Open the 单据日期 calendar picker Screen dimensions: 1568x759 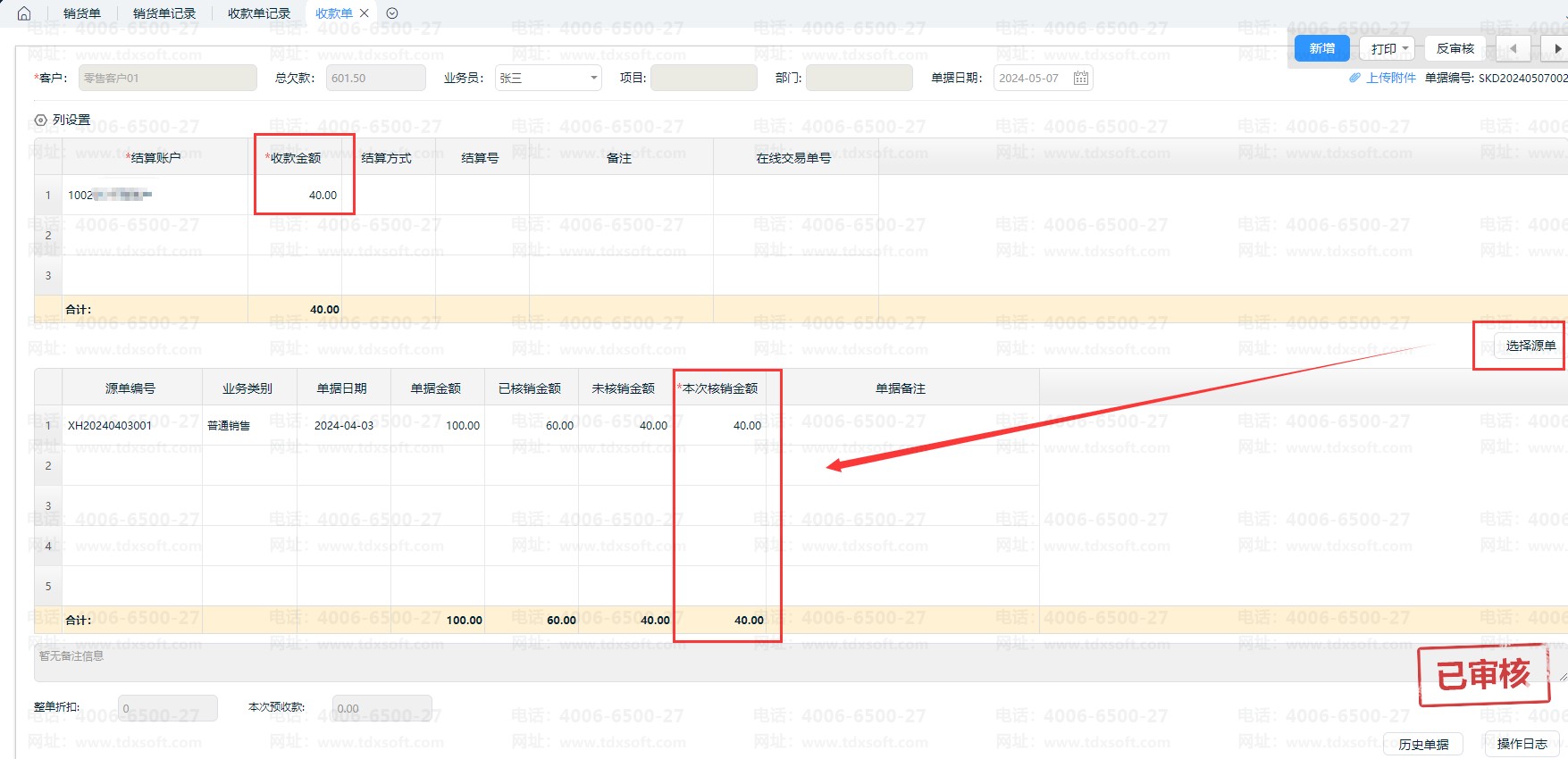coord(1080,79)
